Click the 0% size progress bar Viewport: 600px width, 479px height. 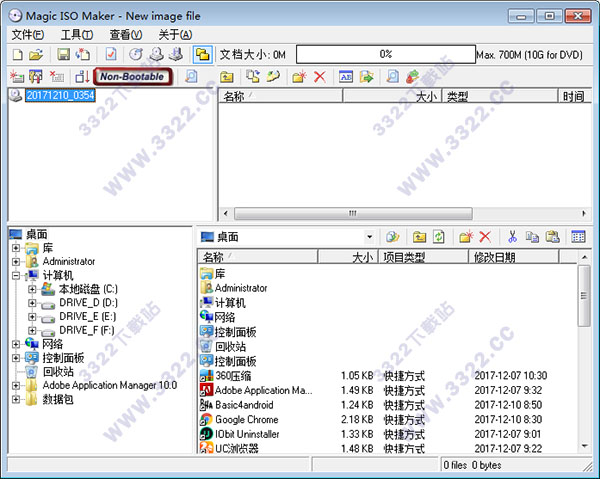click(386, 54)
